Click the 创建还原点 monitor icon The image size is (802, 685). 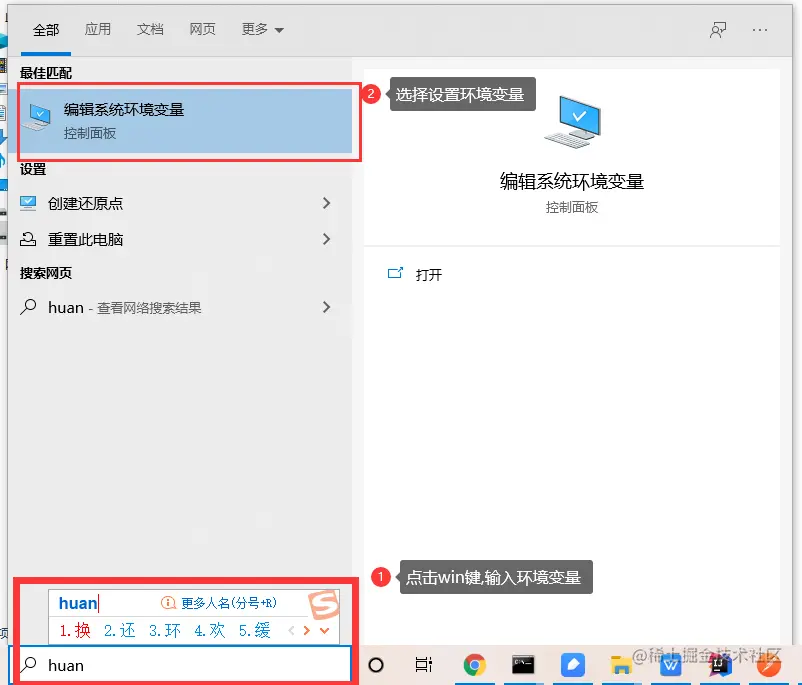pos(28,203)
